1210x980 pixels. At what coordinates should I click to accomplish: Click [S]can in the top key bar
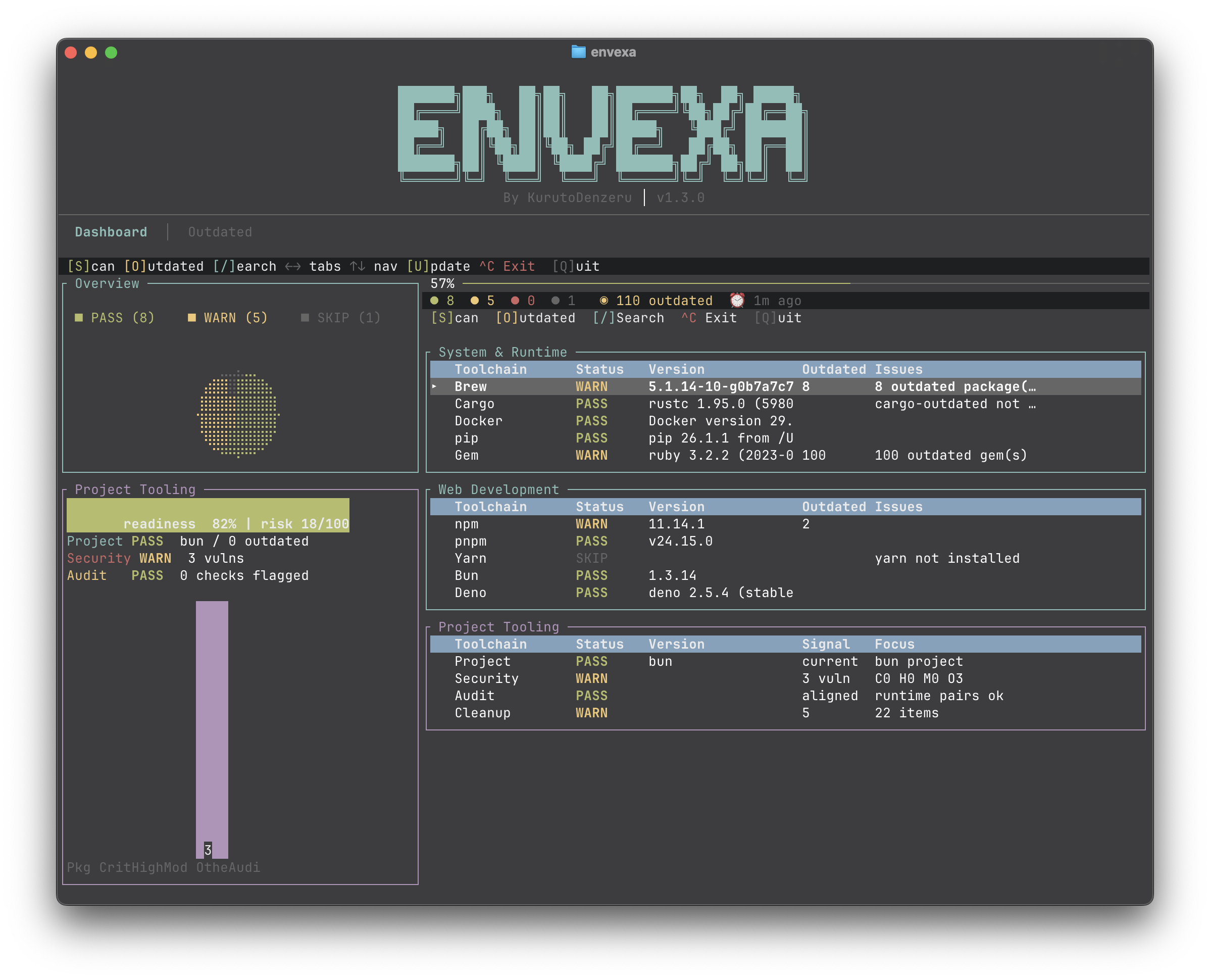pos(91,266)
